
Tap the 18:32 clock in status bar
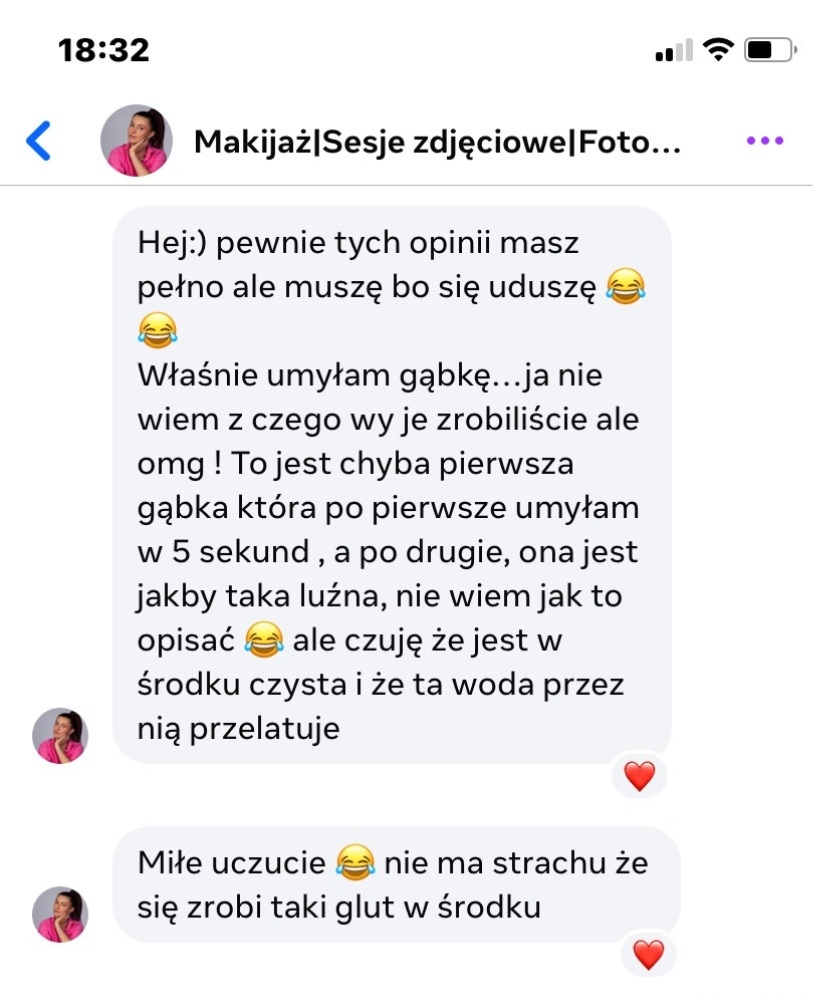tap(103, 50)
